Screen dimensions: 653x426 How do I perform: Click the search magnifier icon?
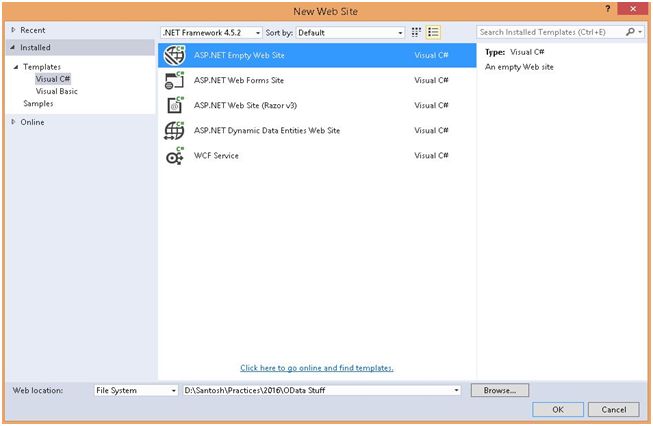point(630,32)
